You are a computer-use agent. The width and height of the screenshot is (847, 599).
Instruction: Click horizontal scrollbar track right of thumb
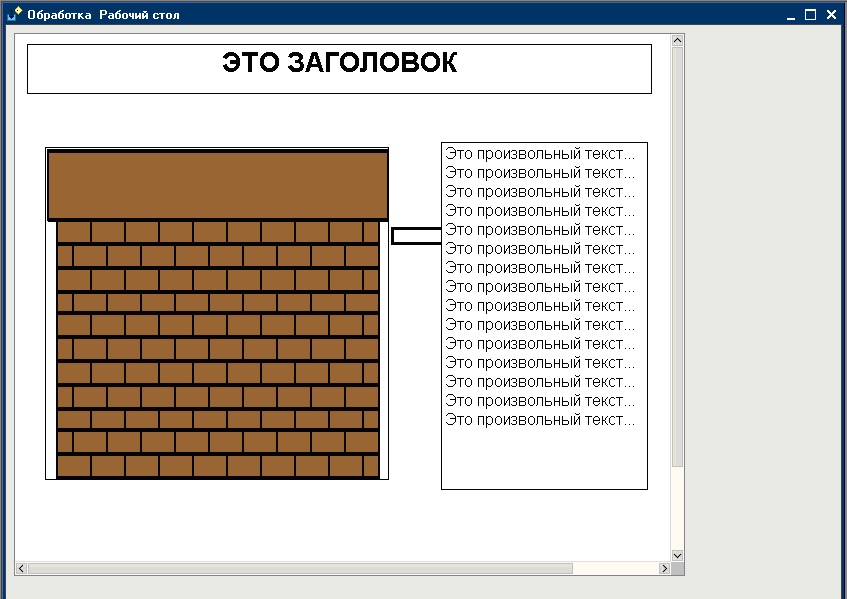615,568
